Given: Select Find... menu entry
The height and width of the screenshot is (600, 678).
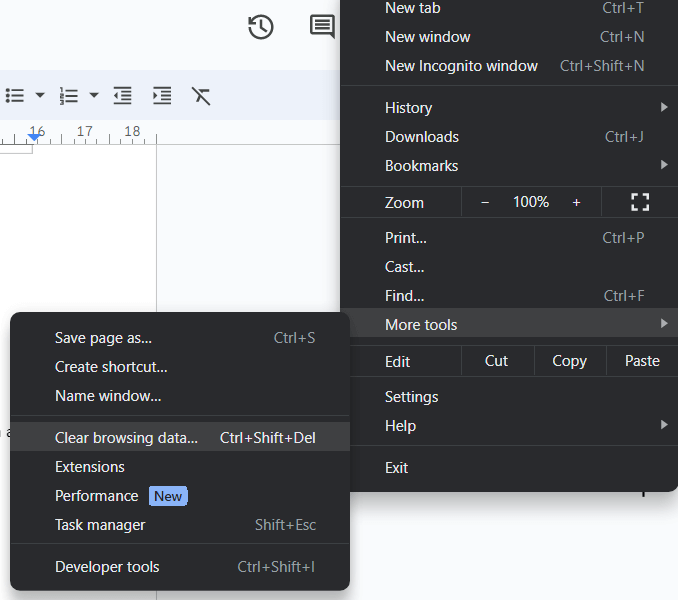Looking at the screenshot, I should (x=509, y=296).
